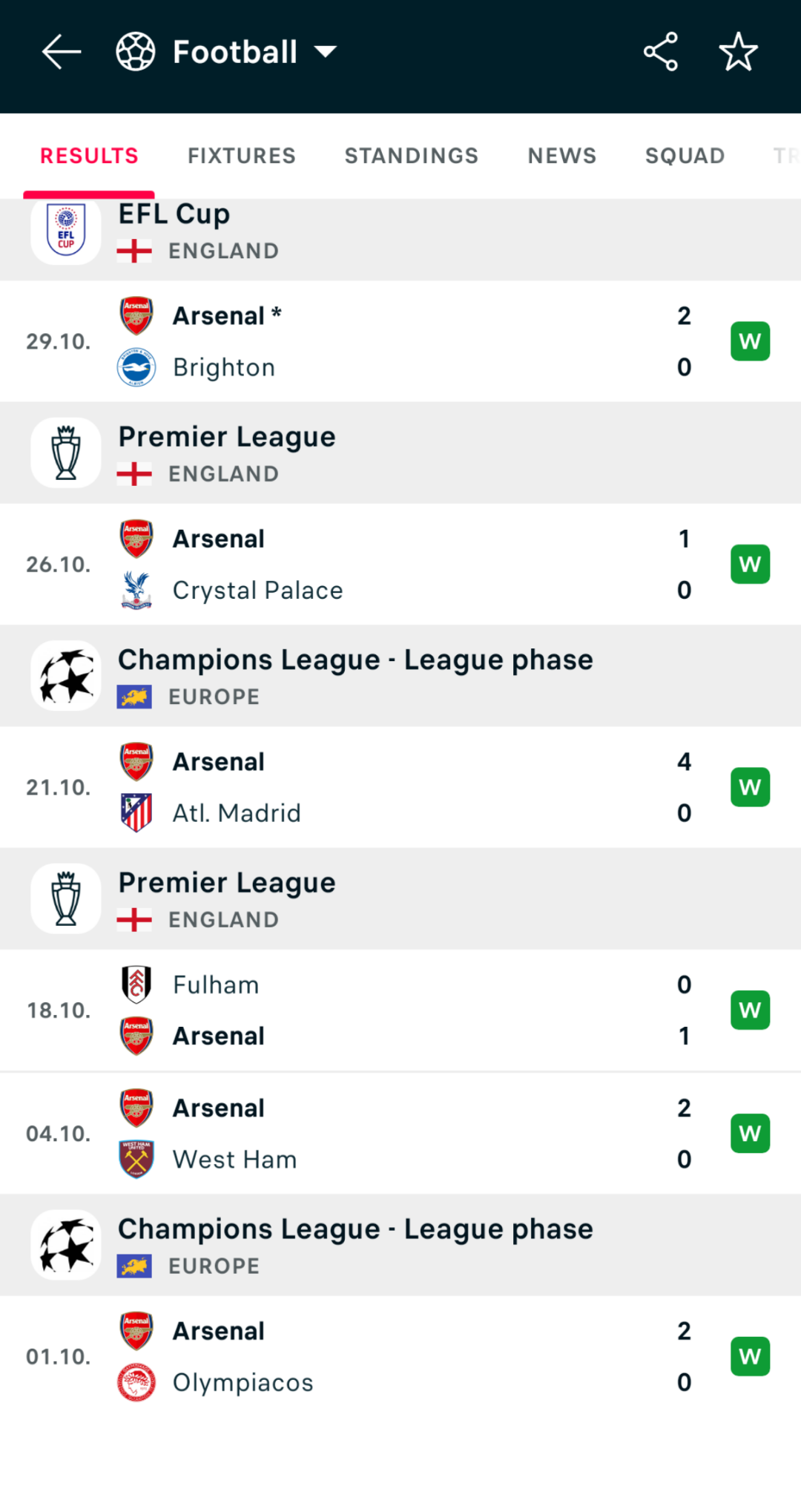Open the Fulham vs Arsenal match details

[x=400, y=1010]
